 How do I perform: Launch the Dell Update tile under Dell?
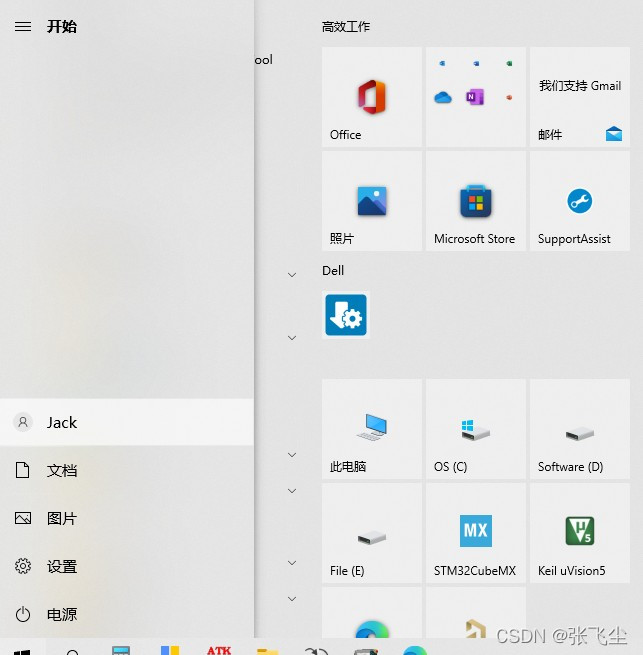[346, 315]
